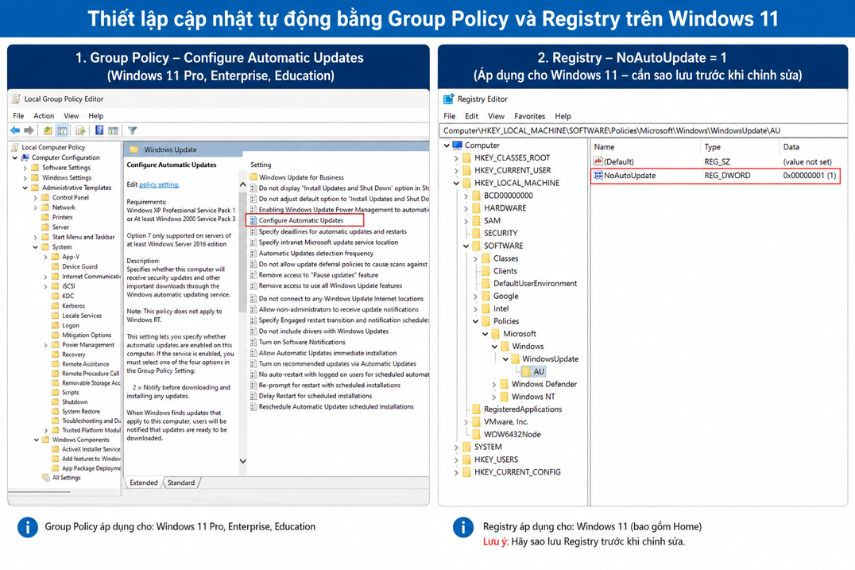Select the Local Computer Policy root icon

15,147
